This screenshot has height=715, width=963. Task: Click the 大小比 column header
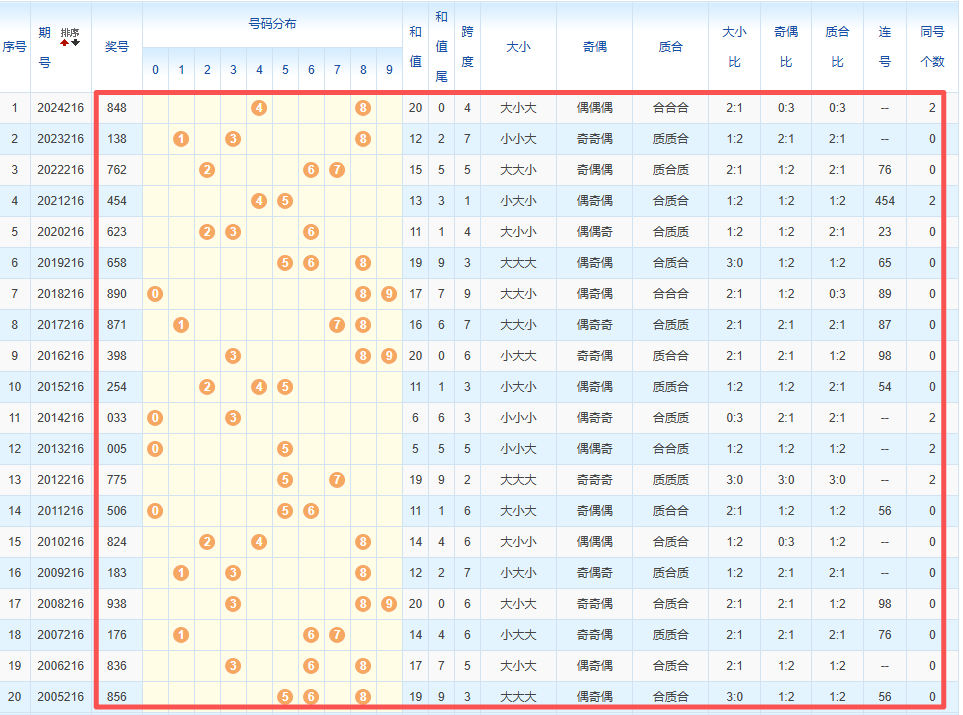pos(734,46)
